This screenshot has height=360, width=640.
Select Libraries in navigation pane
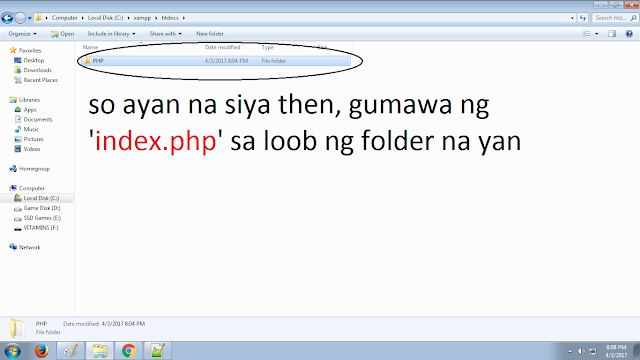click(x=29, y=100)
